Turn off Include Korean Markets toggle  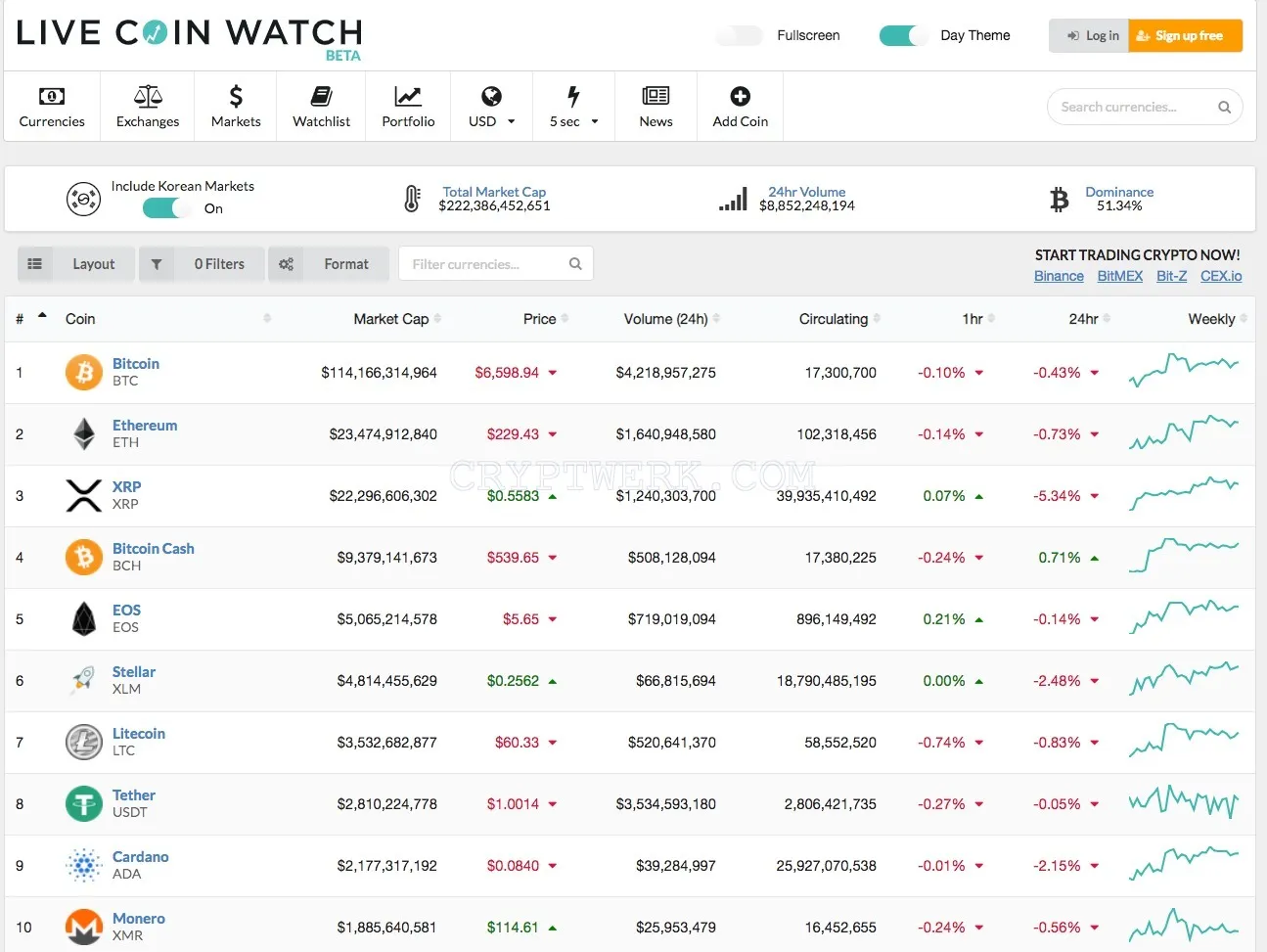167,208
